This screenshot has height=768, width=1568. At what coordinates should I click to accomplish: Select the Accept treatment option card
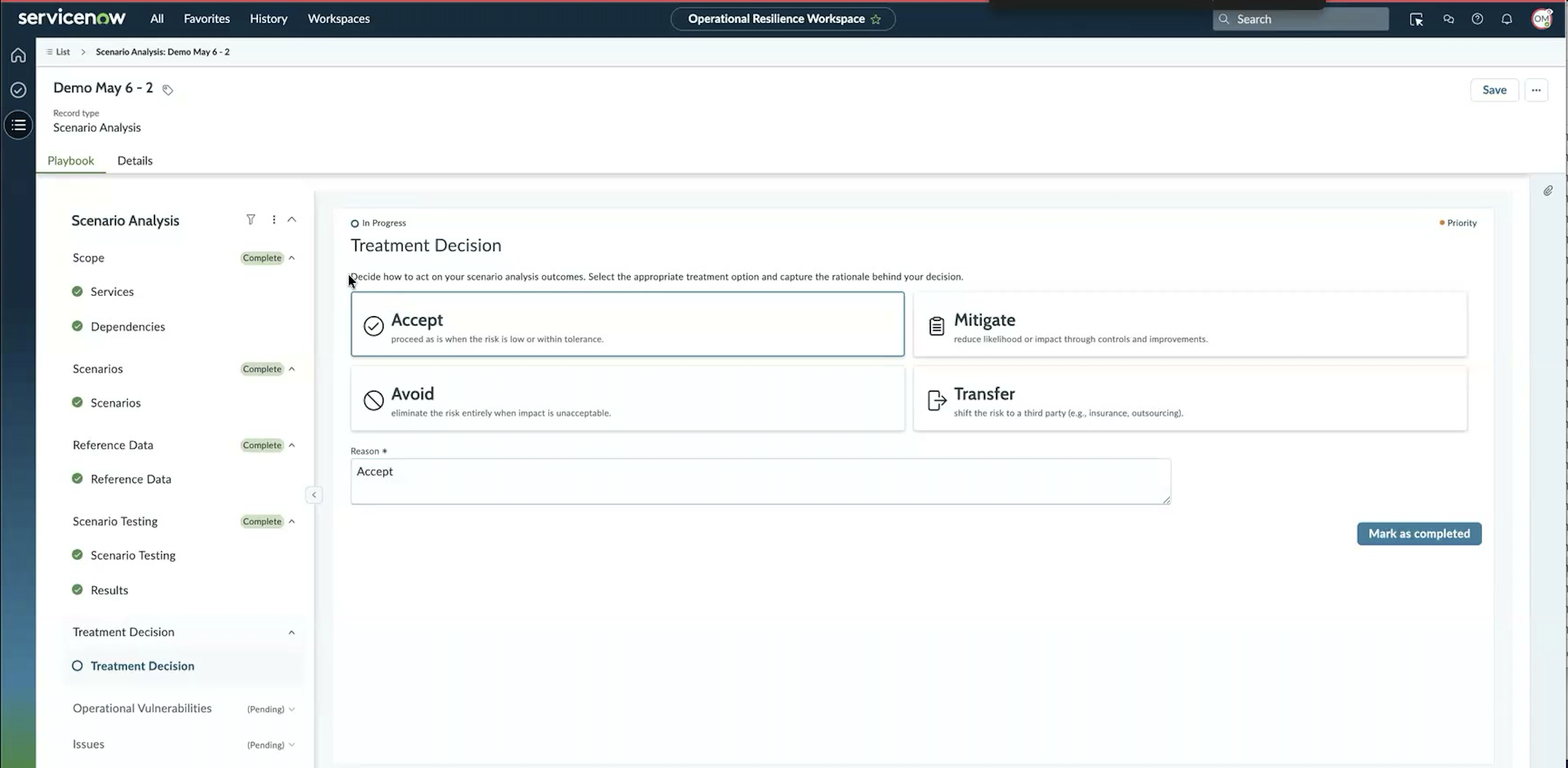(x=627, y=324)
